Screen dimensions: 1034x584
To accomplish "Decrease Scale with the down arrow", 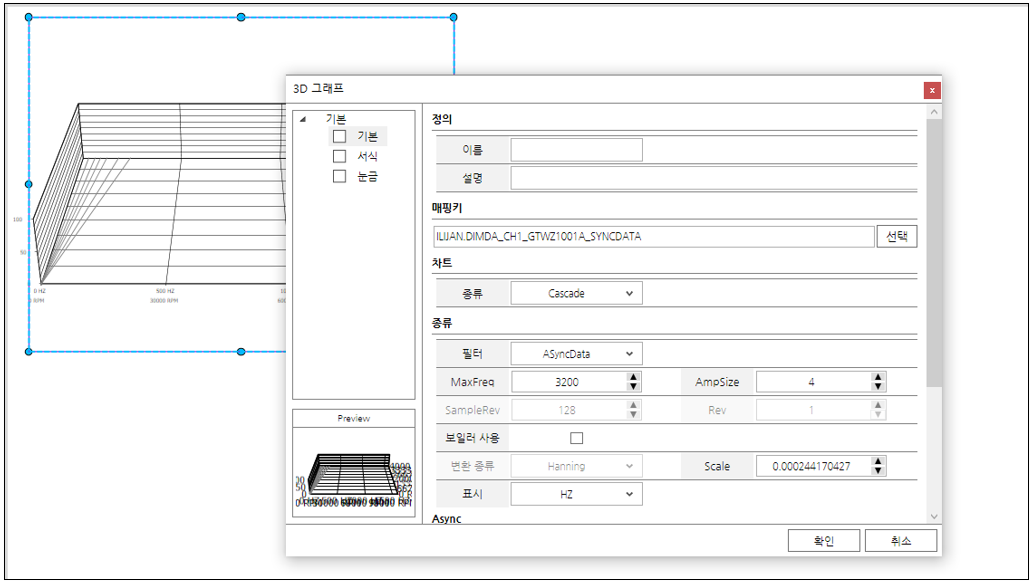I will (x=878, y=471).
